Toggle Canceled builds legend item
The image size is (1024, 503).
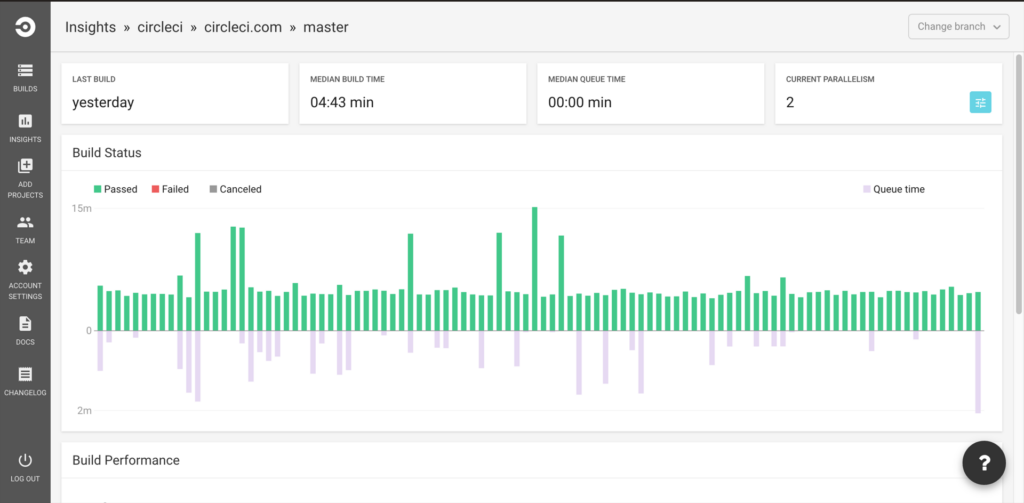pyautogui.click(x=235, y=189)
